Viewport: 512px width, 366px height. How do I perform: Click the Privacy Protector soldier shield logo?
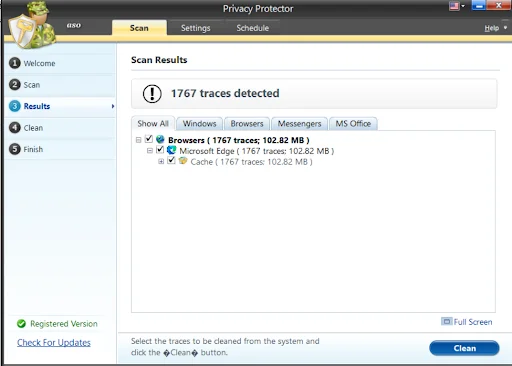32,25
